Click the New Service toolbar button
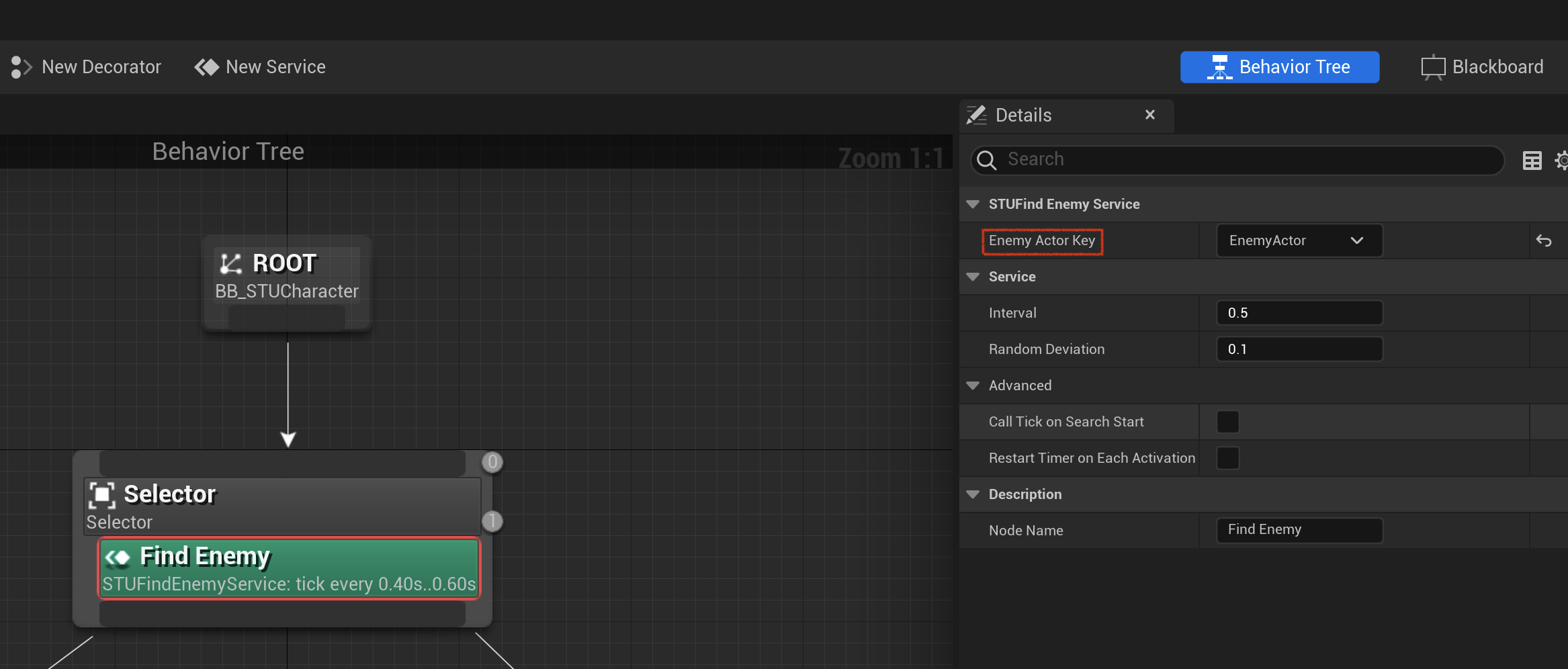The height and width of the screenshot is (669, 1568). (x=260, y=67)
